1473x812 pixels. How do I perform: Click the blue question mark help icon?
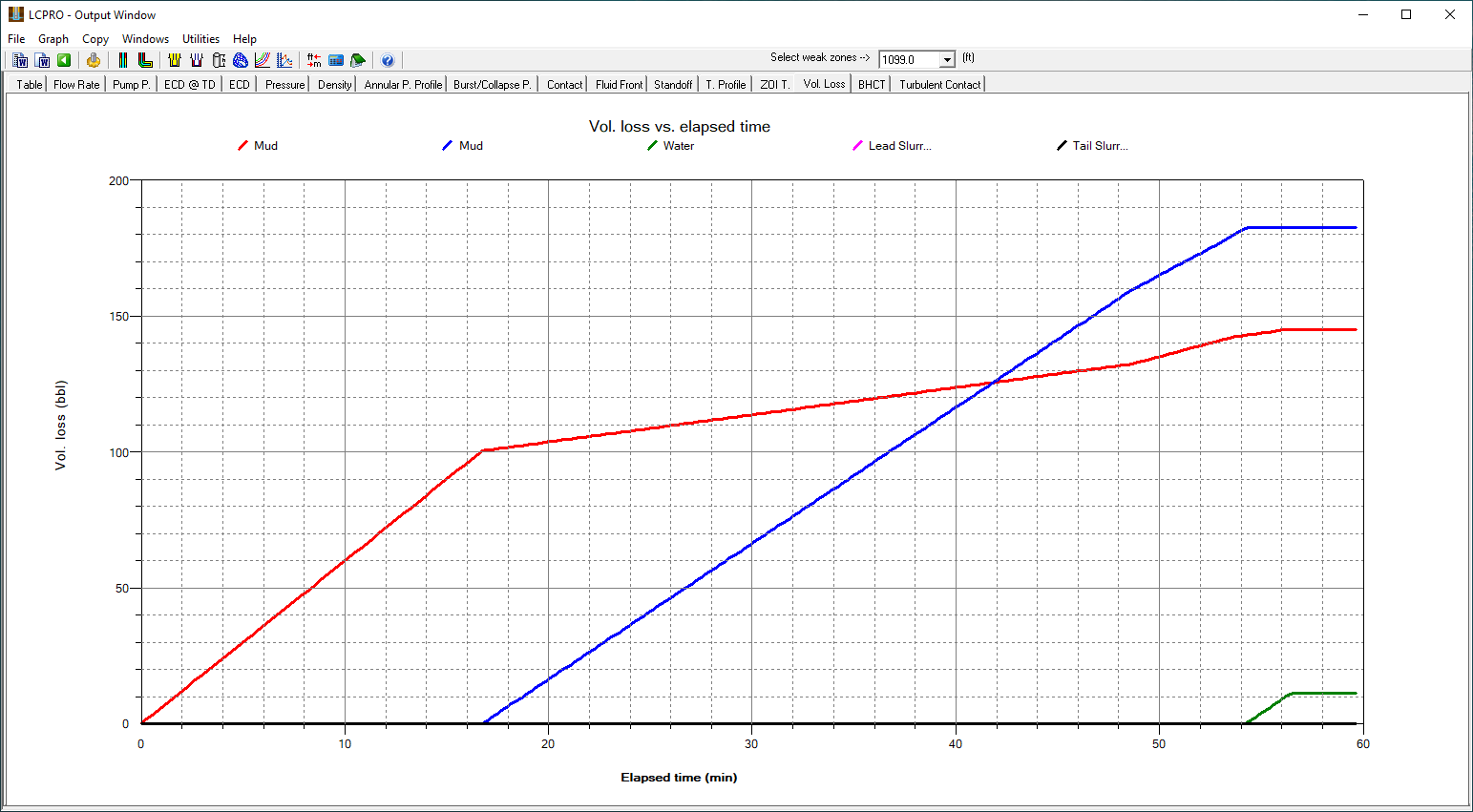(388, 60)
